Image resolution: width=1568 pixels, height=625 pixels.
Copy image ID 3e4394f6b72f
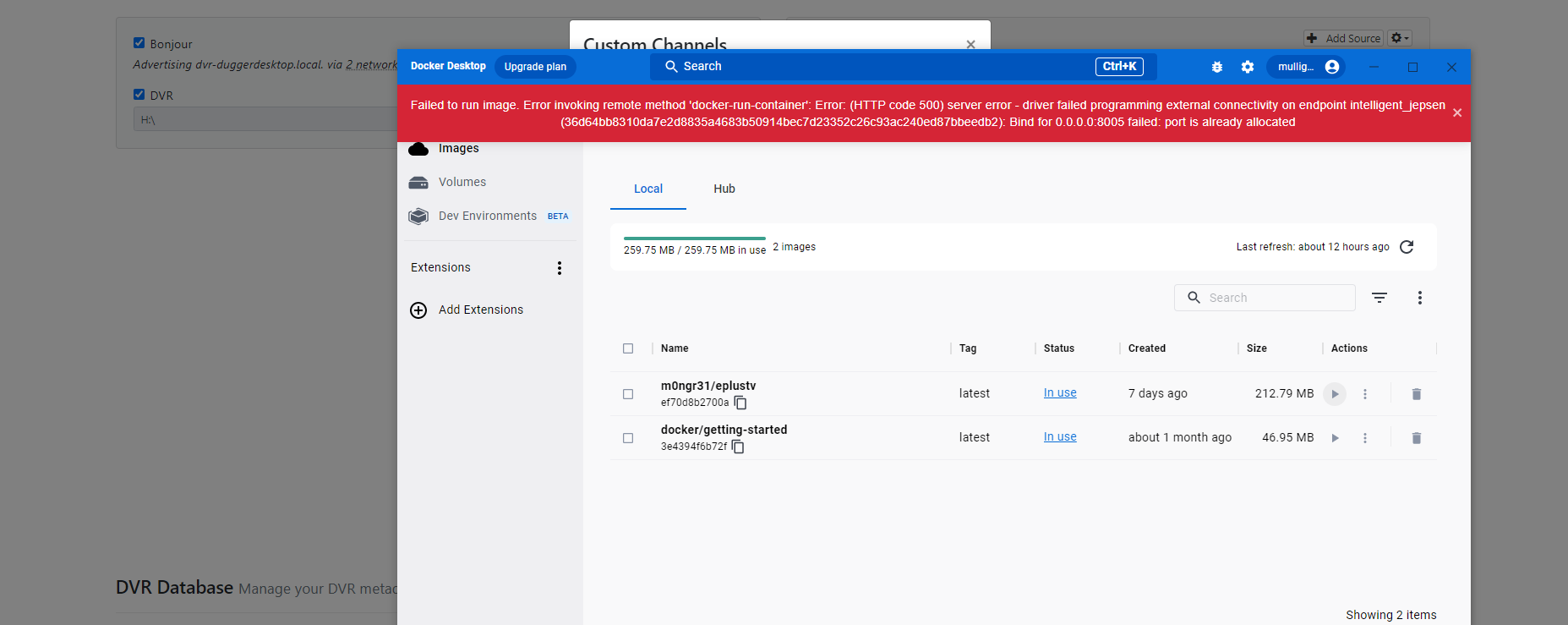pos(738,447)
